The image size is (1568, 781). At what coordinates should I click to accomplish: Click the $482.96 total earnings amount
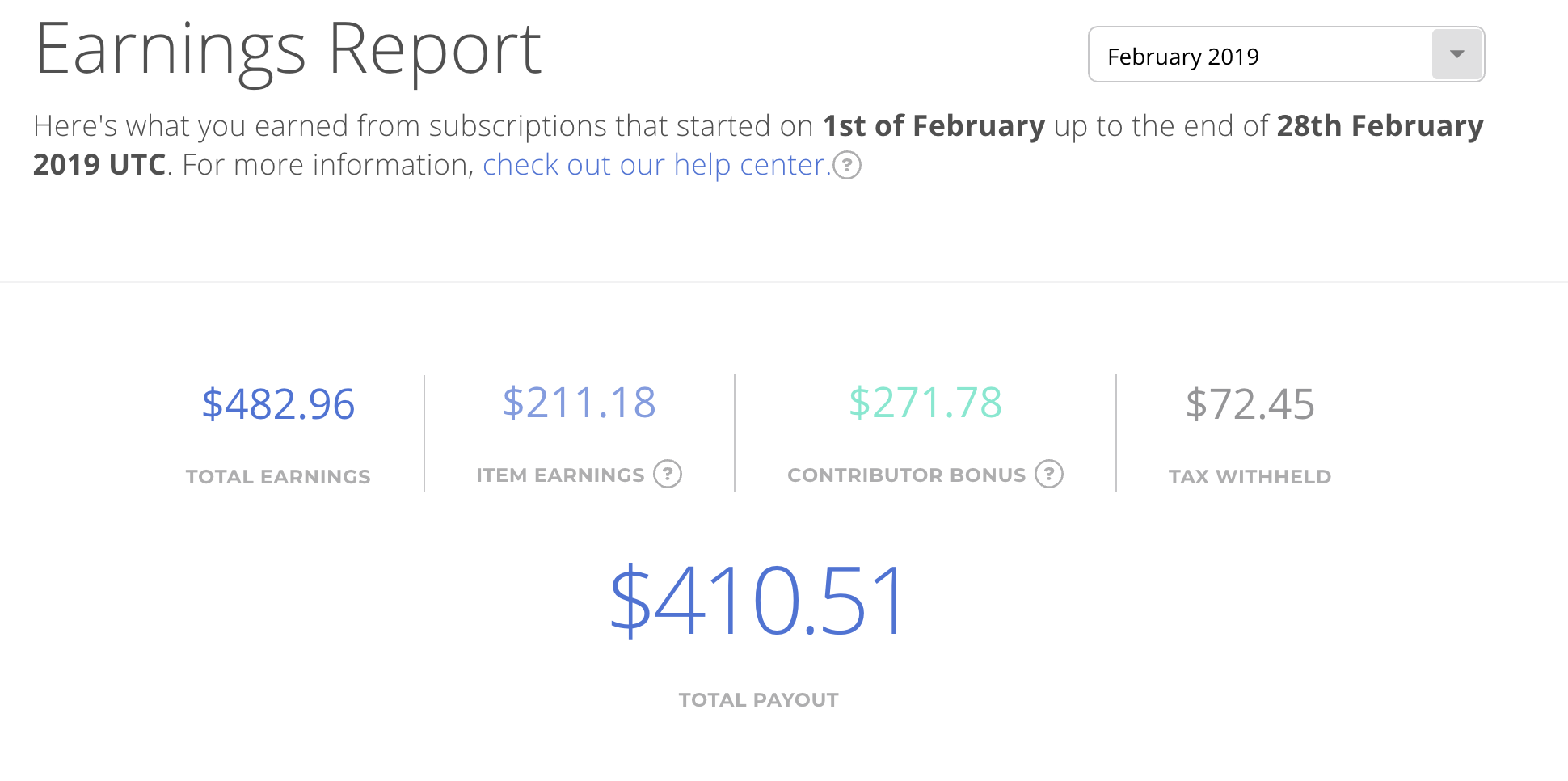pos(278,404)
